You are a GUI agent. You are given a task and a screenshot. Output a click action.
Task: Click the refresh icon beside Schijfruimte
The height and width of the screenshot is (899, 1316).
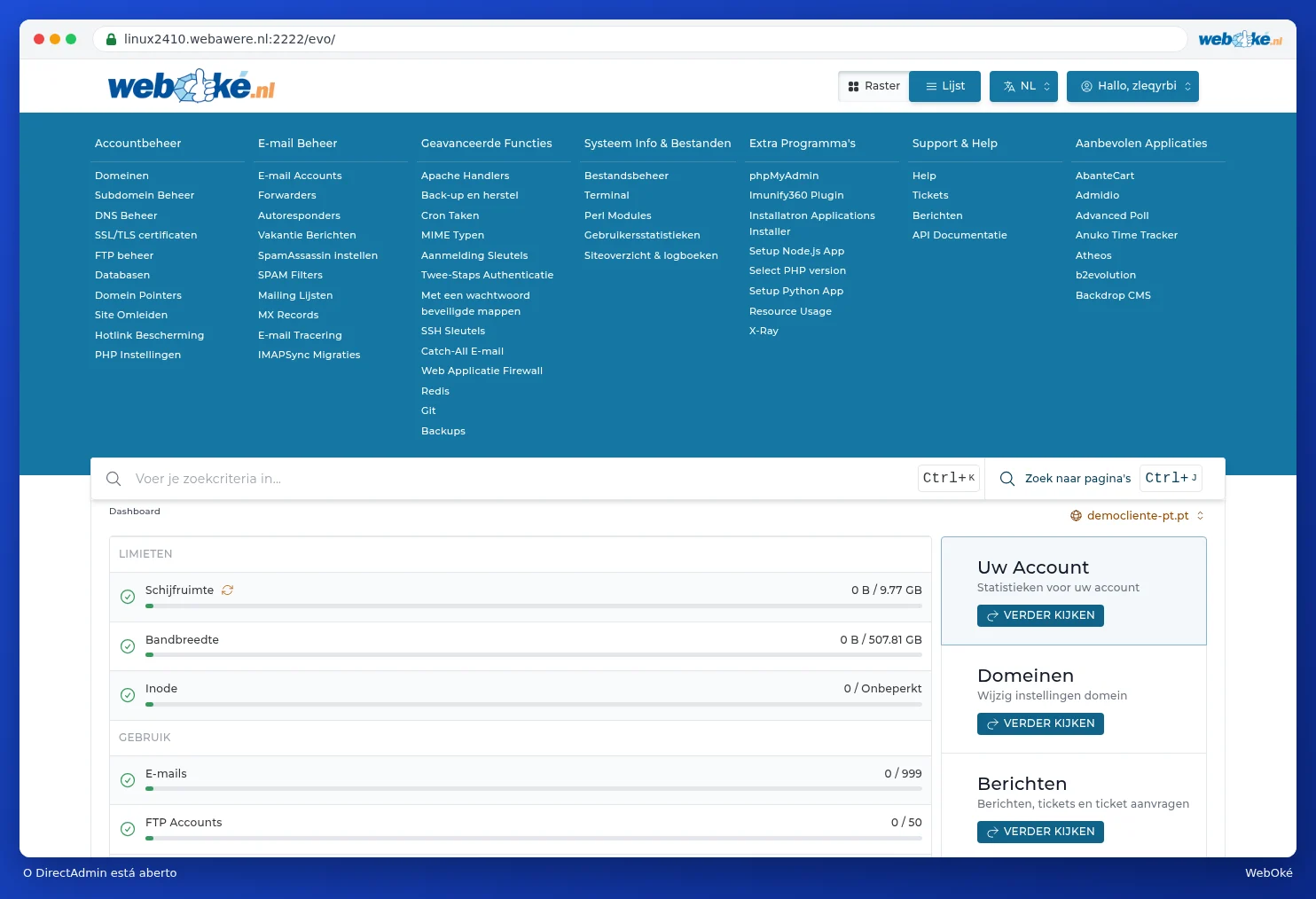click(227, 590)
